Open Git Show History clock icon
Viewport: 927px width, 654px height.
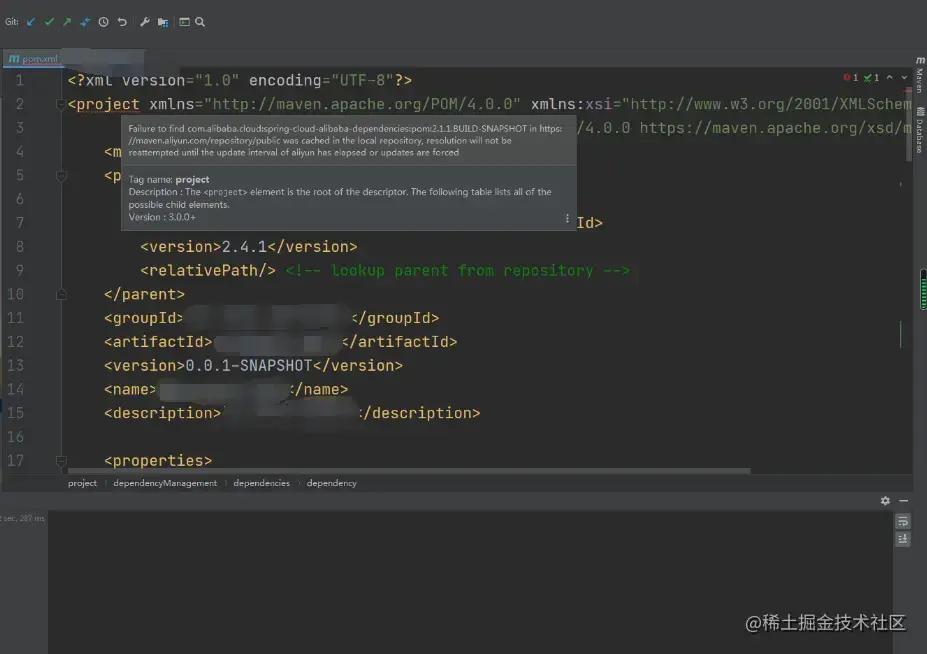click(x=103, y=22)
